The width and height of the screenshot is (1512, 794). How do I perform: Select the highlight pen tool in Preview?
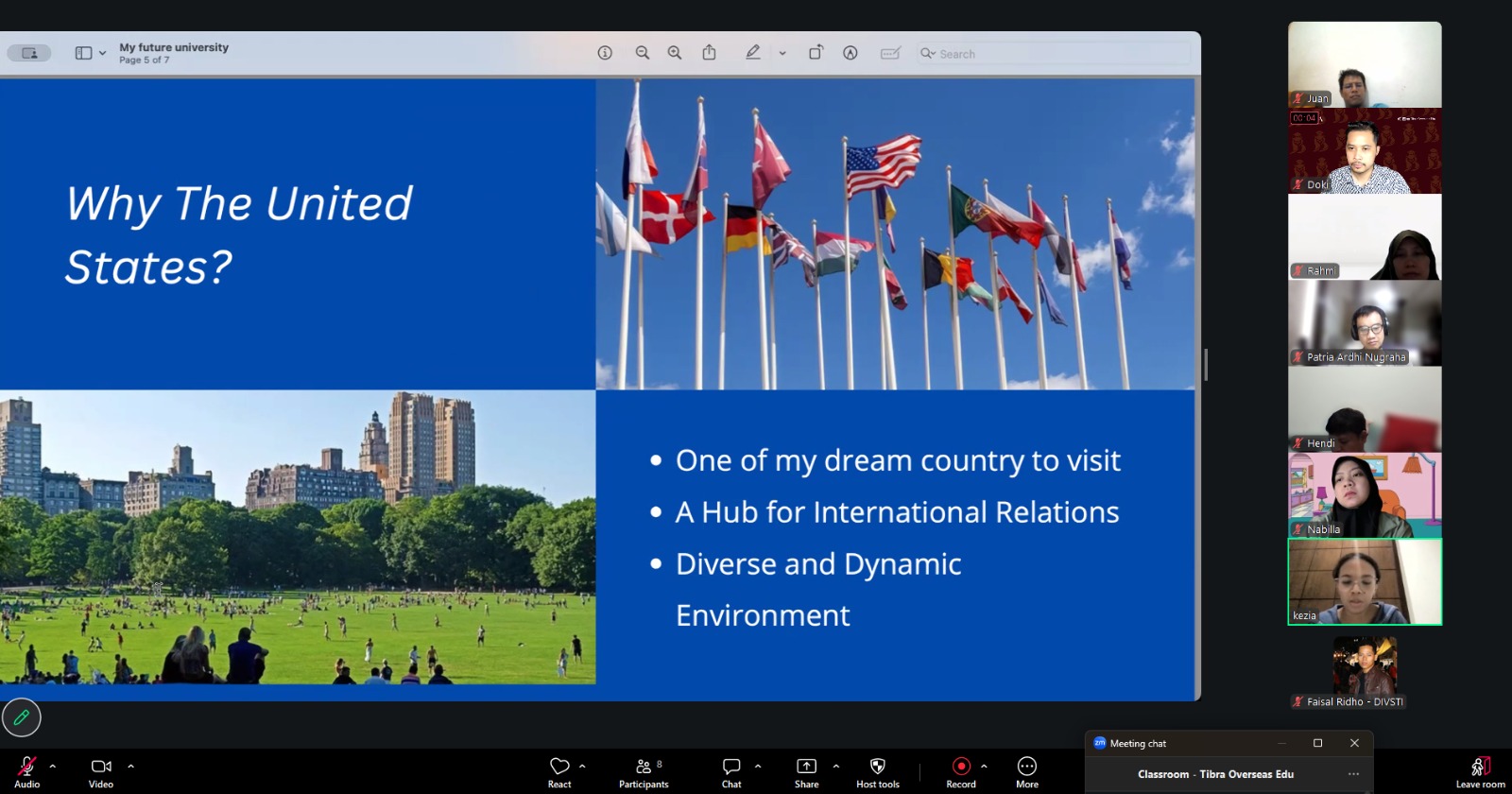point(753,53)
